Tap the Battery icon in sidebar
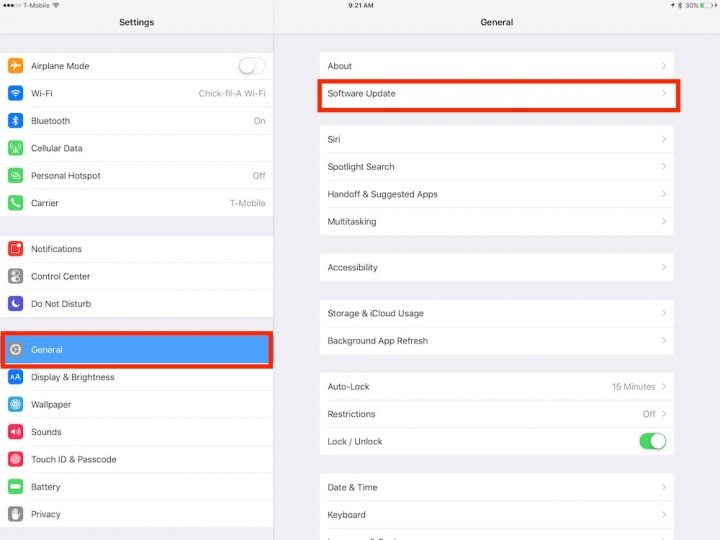The width and height of the screenshot is (720, 540). tap(15, 487)
